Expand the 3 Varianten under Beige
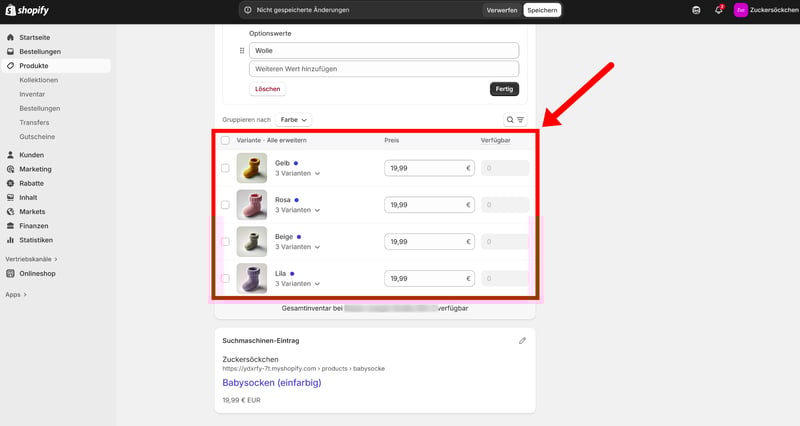800x426 pixels. (x=298, y=247)
